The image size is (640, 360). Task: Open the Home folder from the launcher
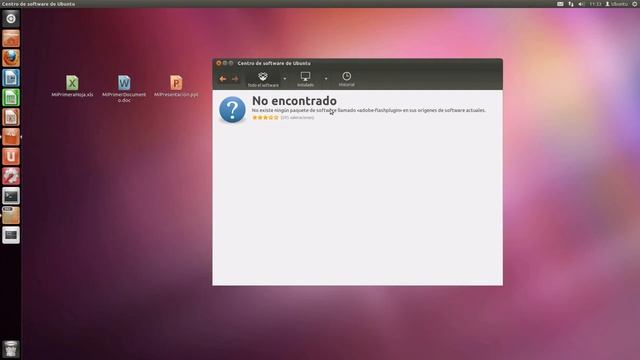tap(11, 38)
